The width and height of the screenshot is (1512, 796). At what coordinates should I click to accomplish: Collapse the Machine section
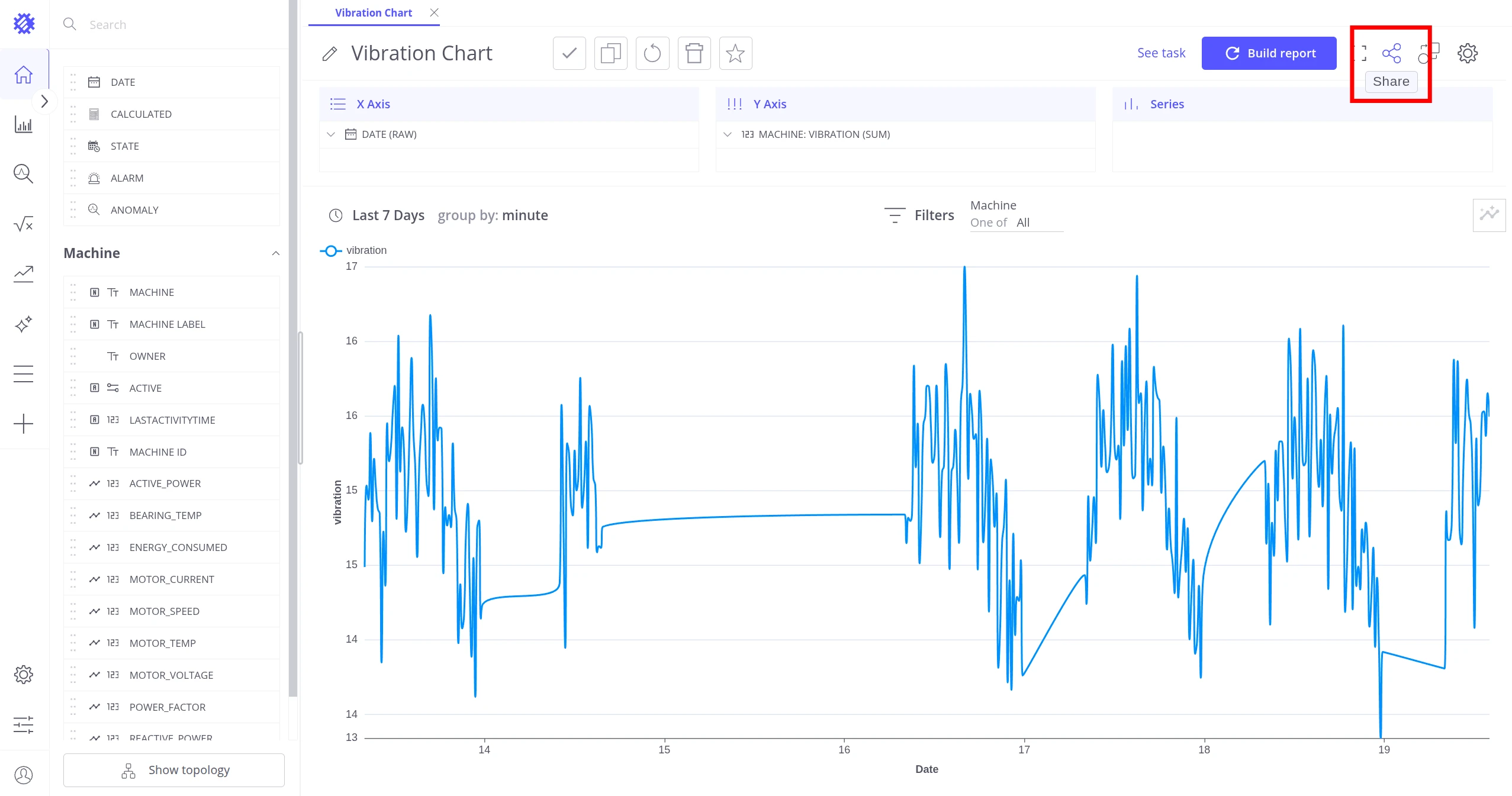tap(275, 253)
